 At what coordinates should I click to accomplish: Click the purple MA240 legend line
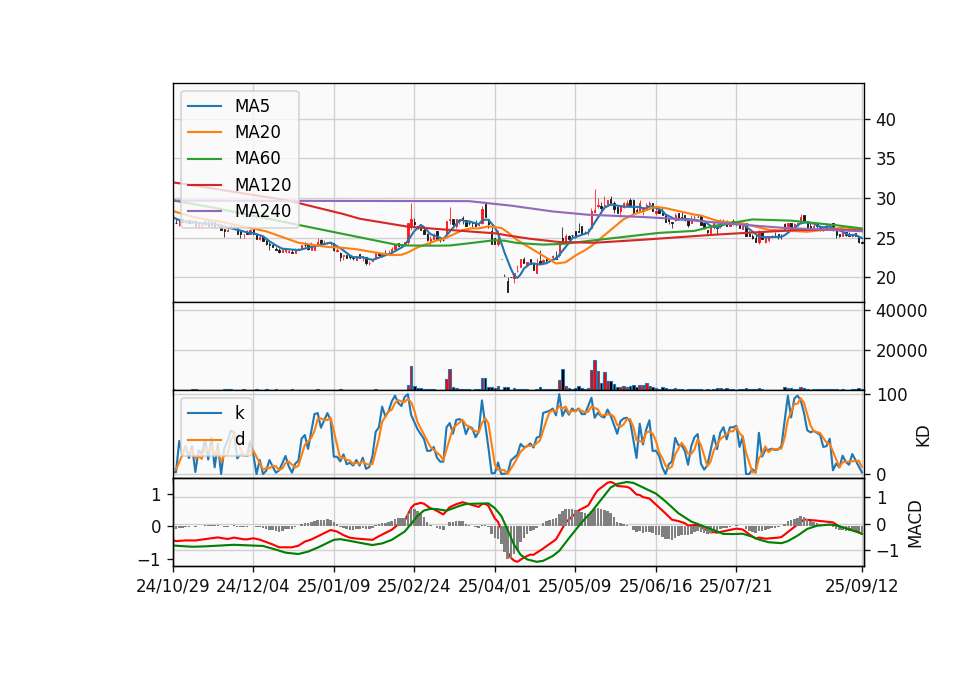204,211
